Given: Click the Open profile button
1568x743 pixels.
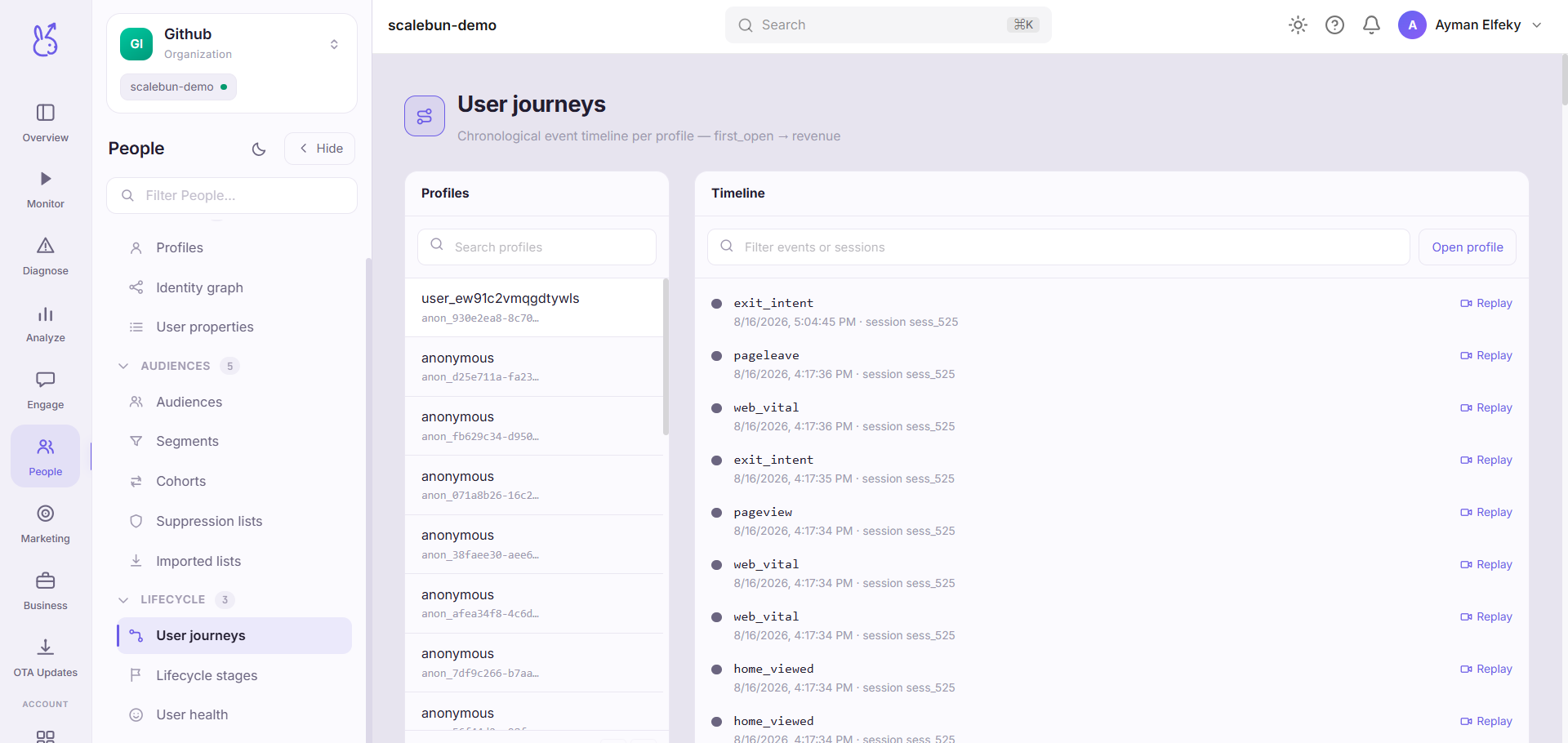Looking at the screenshot, I should 1468,247.
